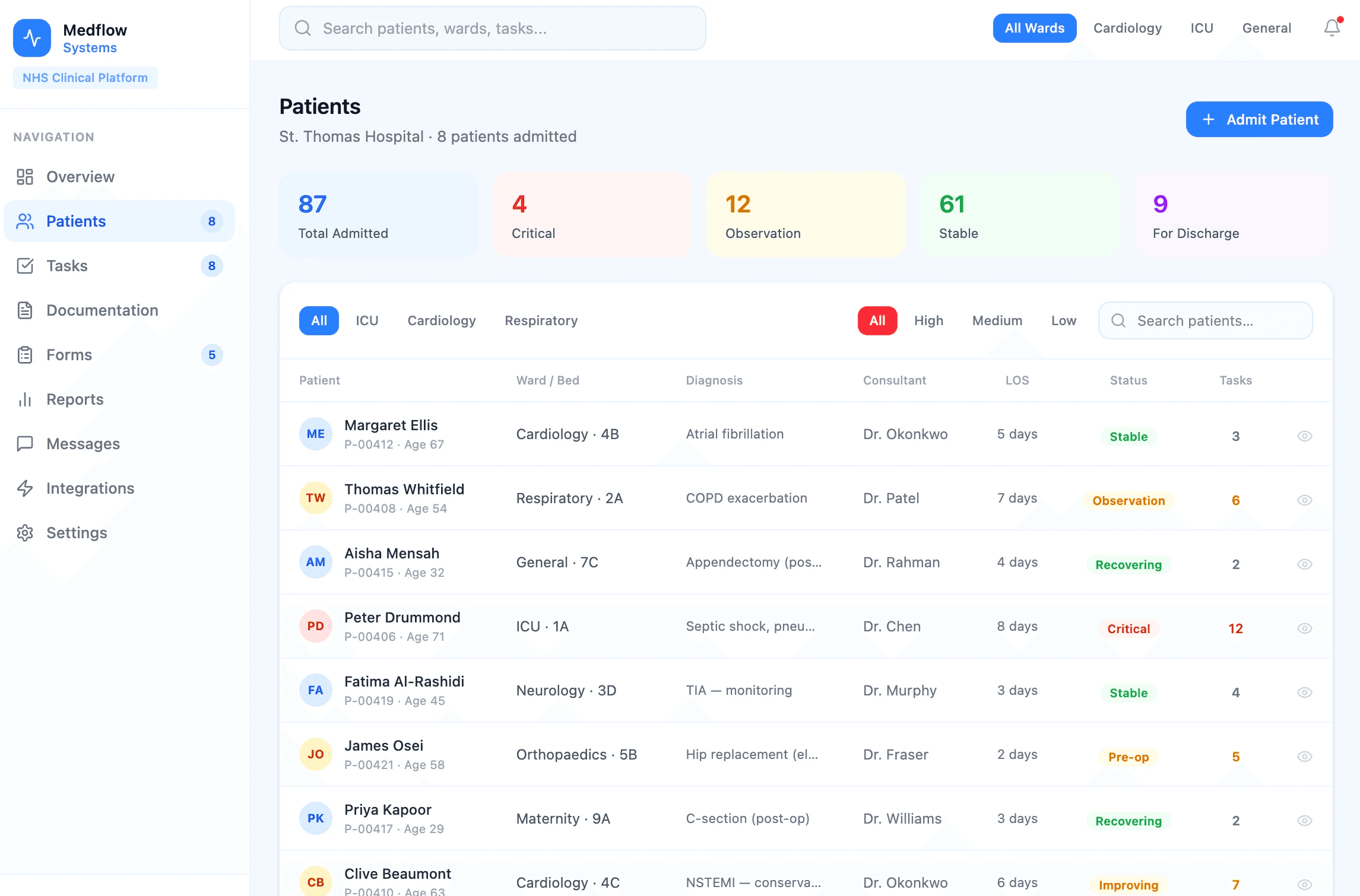Click the Forms badge showing 5
1360x896 pixels.
(212, 355)
